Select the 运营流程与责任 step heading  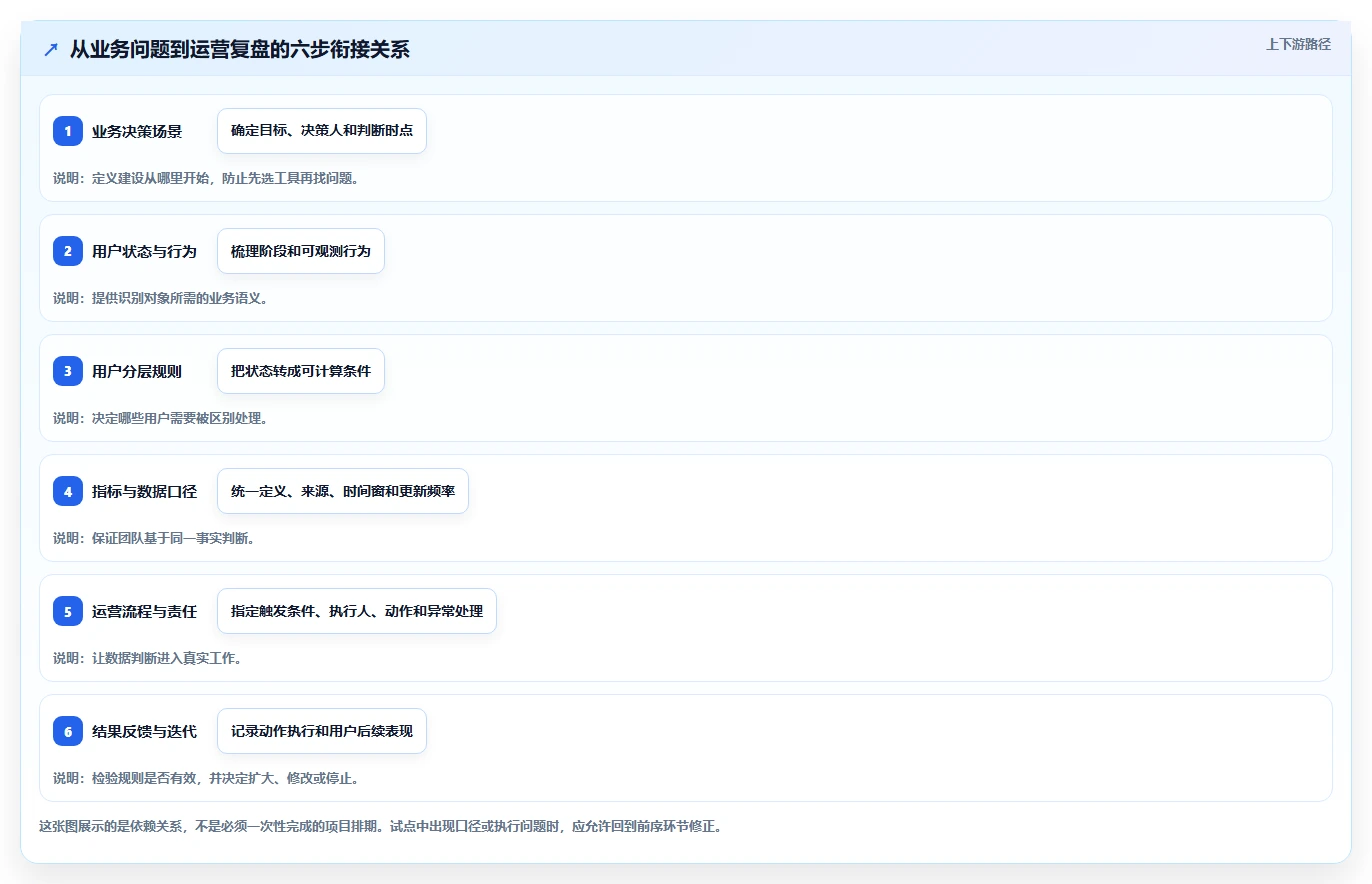click(144, 611)
